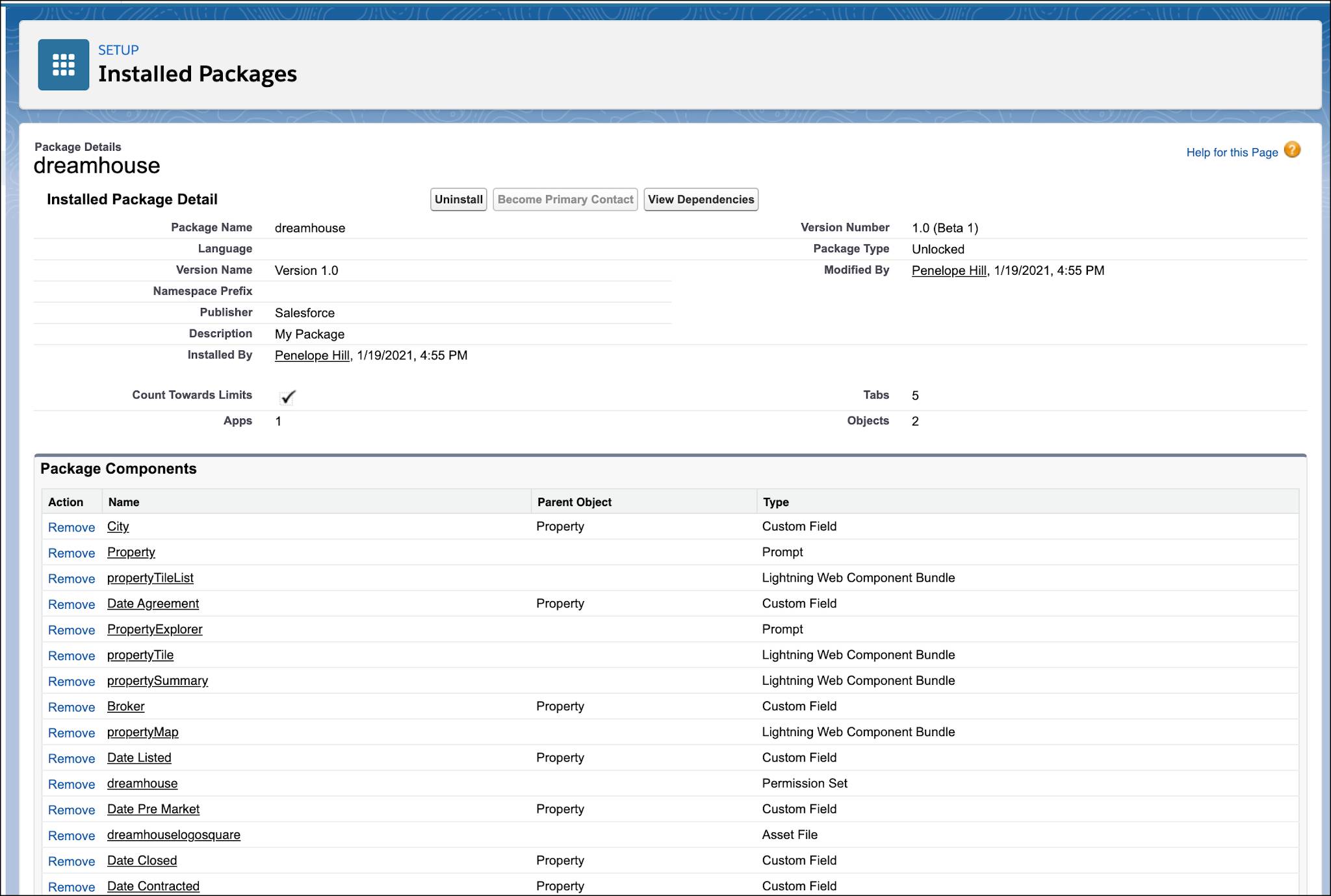This screenshot has height=896, width=1331.
Task: Open the Property prompt link
Action: coord(131,552)
